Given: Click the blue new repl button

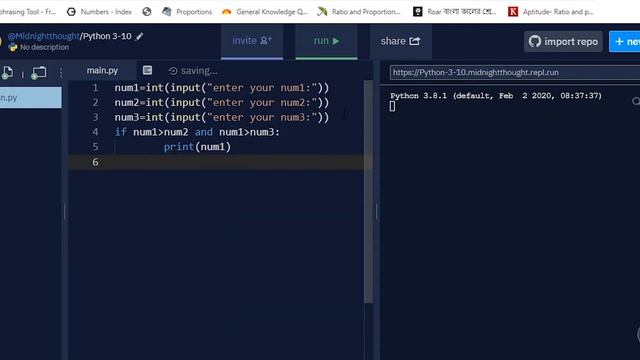Looking at the screenshot, I should (624, 41).
